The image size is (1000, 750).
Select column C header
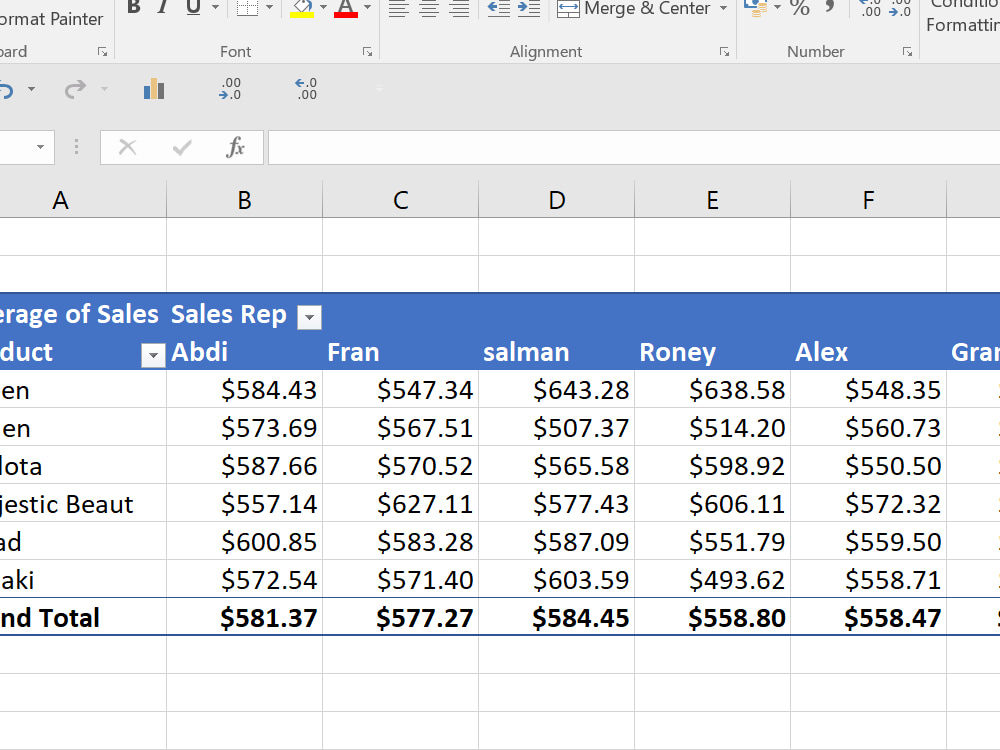coord(401,200)
